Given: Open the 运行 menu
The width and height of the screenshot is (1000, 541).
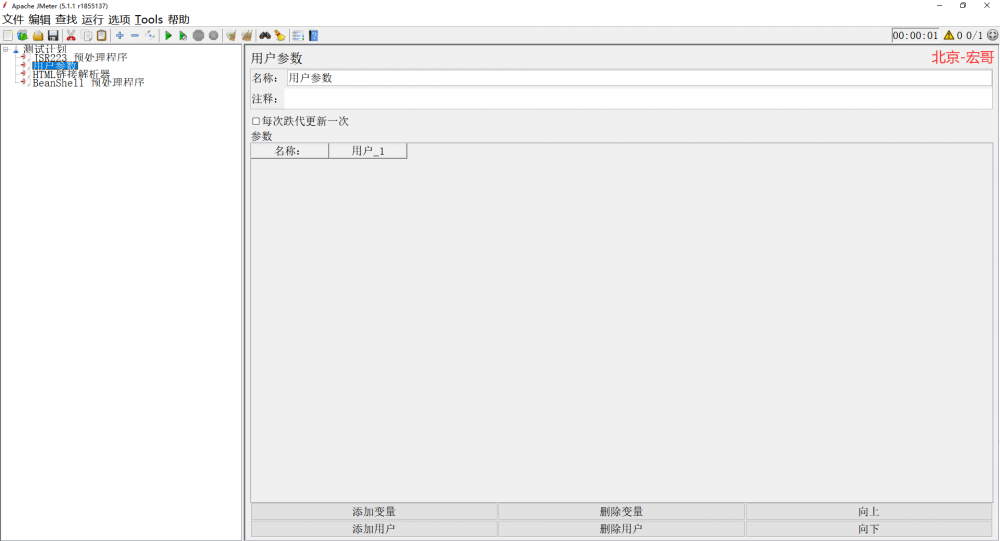Looking at the screenshot, I should 92,20.
